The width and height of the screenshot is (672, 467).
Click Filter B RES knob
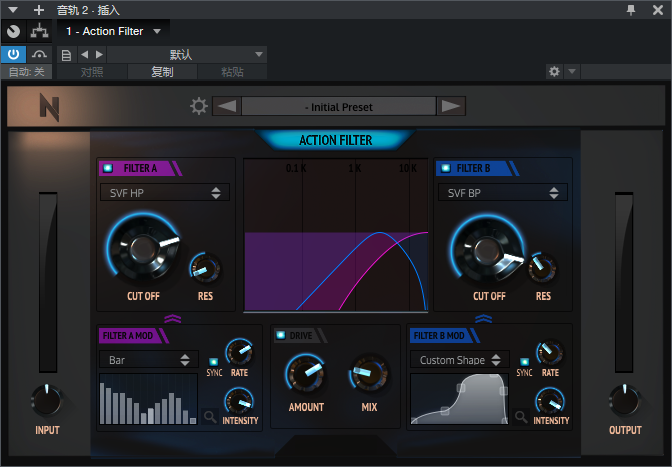543,268
